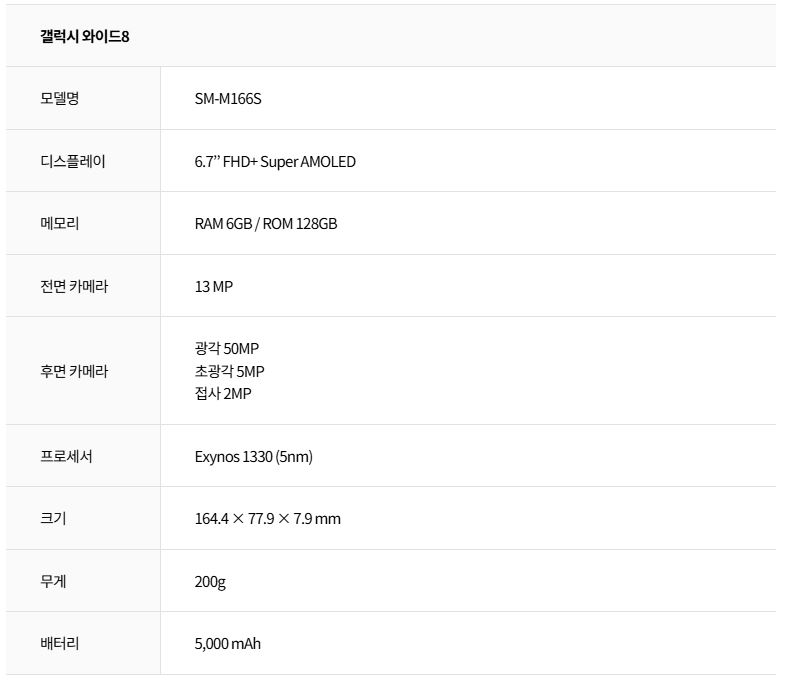Select the 디스플레이 row label
The image size is (789, 686).
click(x=73, y=161)
